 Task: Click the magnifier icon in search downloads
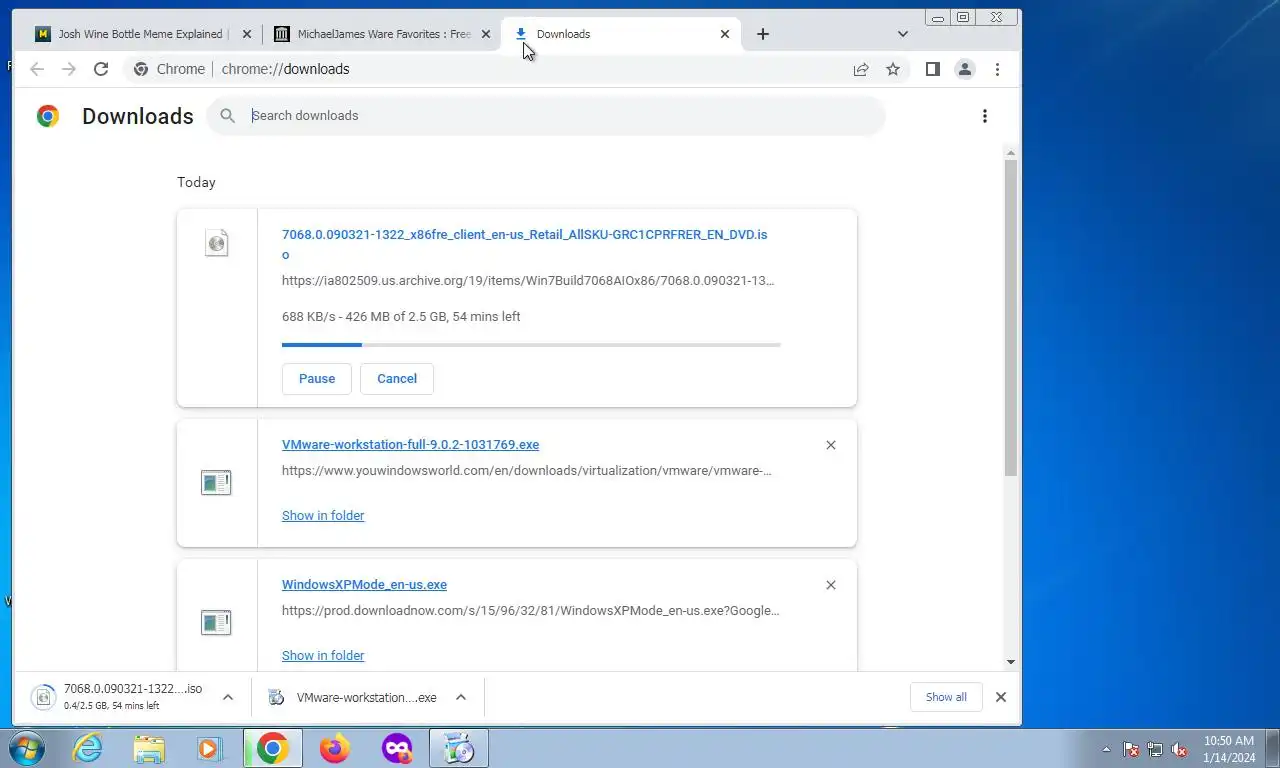click(228, 116)
